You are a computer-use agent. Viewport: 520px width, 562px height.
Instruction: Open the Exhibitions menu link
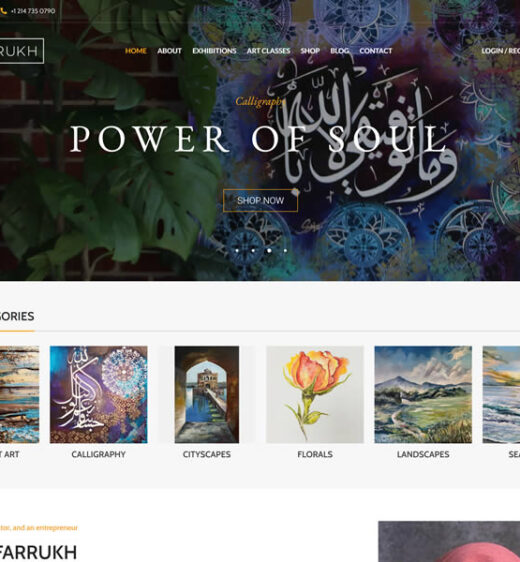(x=214, y=51)
